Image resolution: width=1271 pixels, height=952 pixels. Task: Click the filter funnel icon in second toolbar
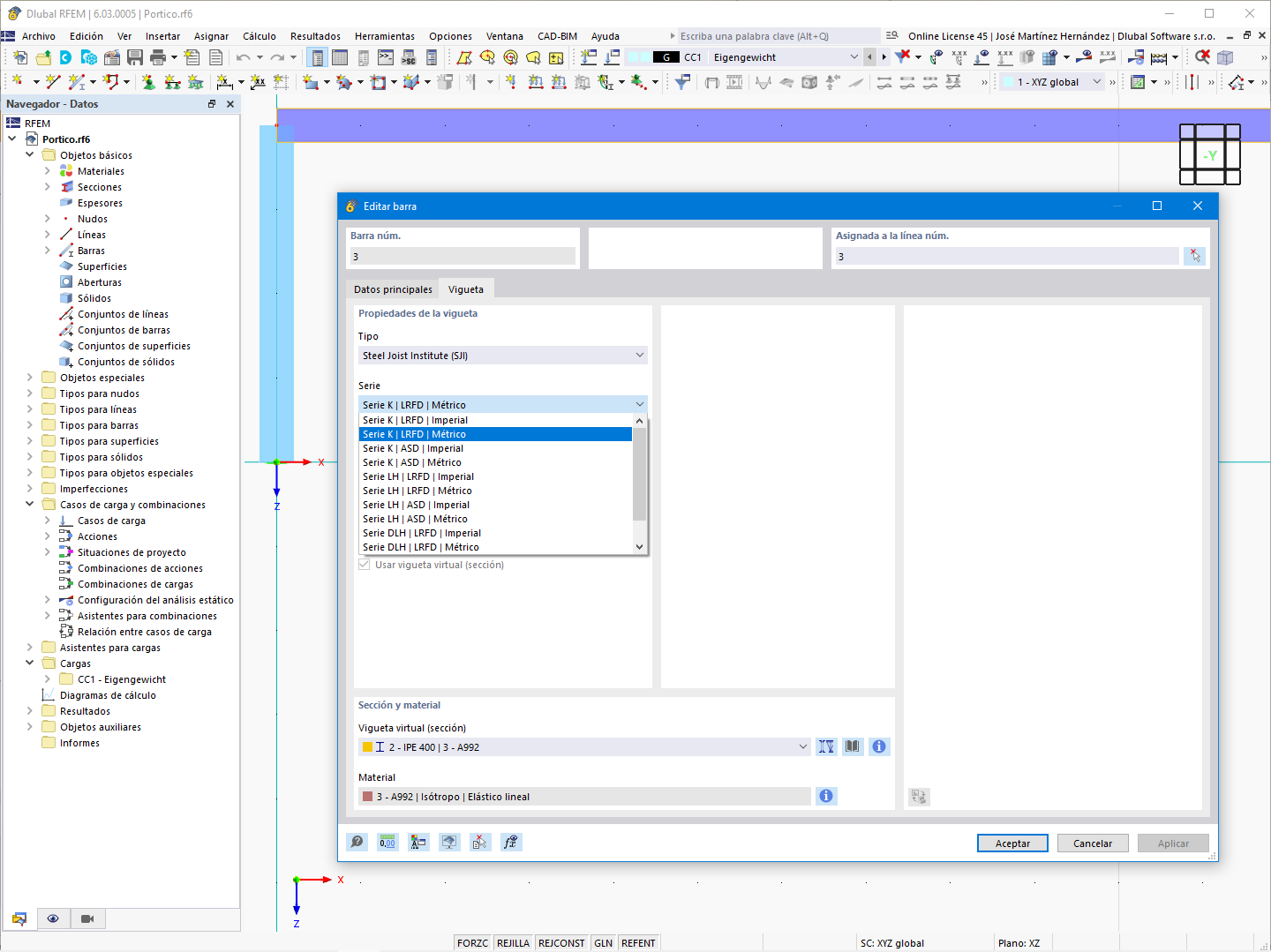click(682, 82)
